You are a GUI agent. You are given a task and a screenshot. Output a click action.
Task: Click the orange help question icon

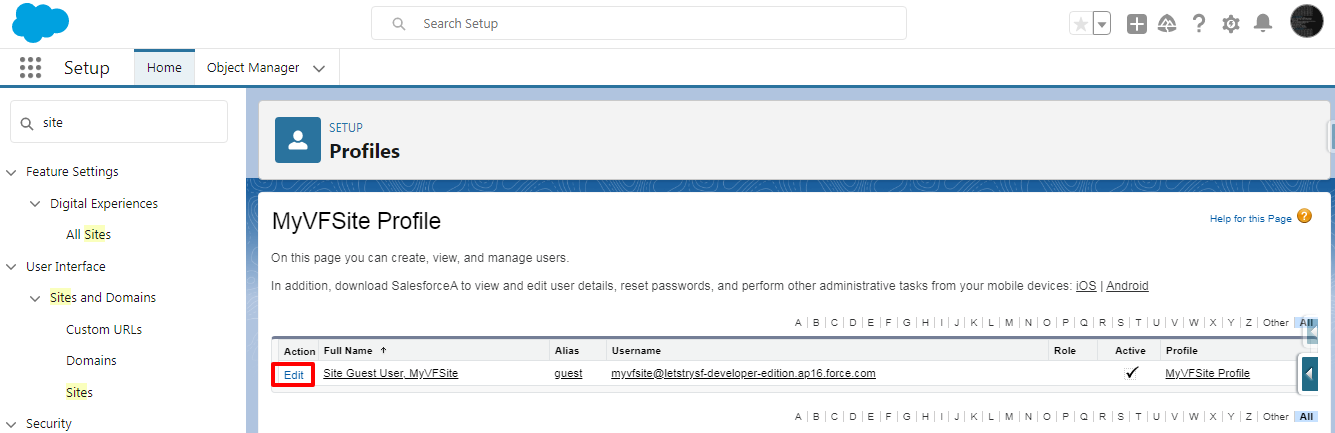1304,216
